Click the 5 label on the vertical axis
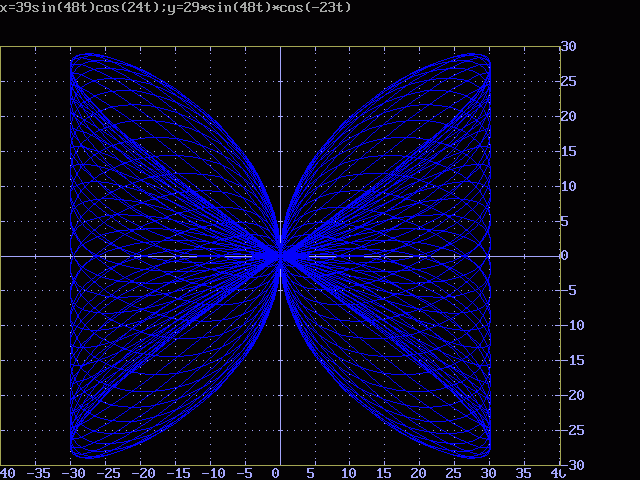This screenshot has height=480, width=640. [564, 221]
